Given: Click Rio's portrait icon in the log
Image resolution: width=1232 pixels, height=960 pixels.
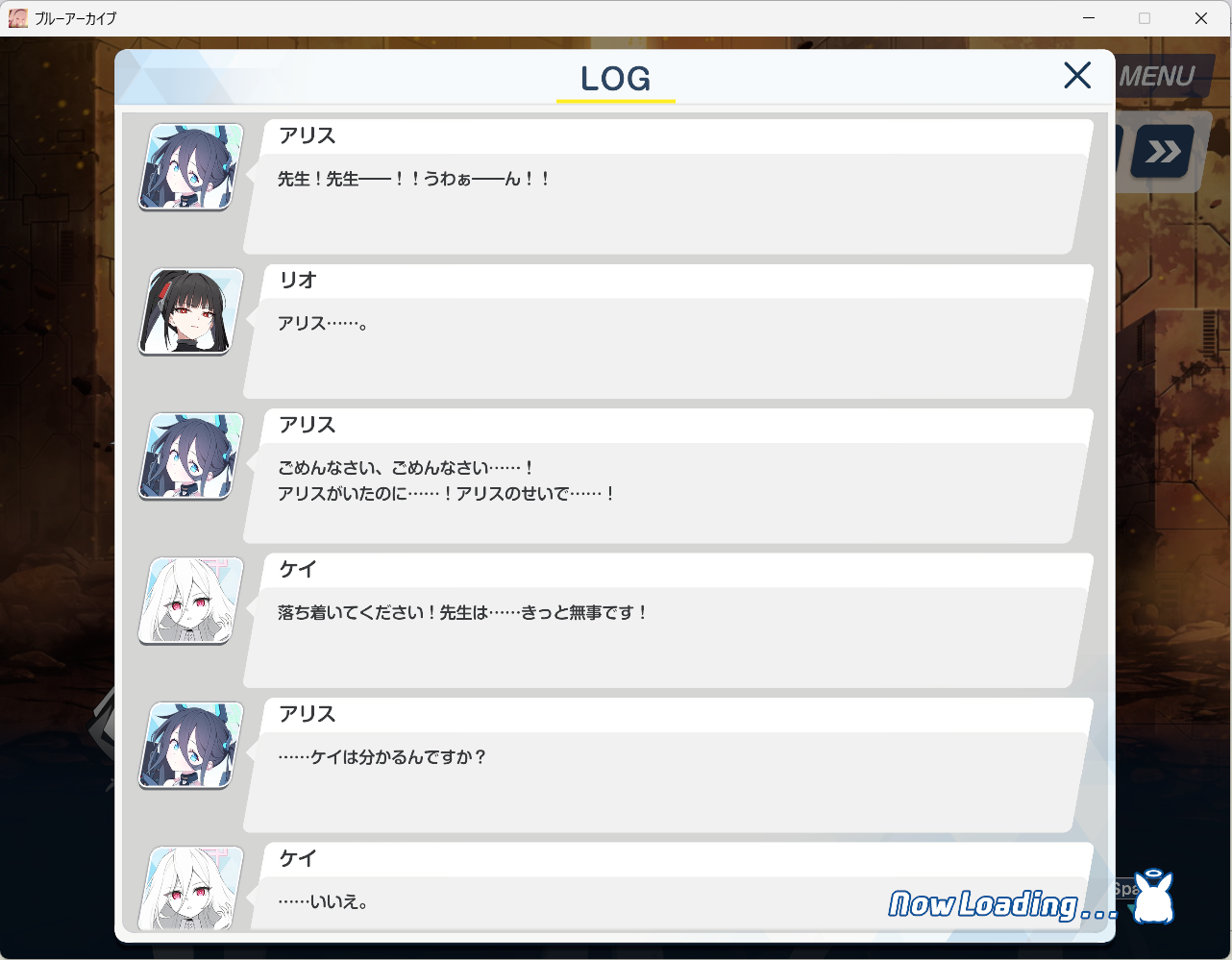Looking at the screenshot, I should (191, 311).
